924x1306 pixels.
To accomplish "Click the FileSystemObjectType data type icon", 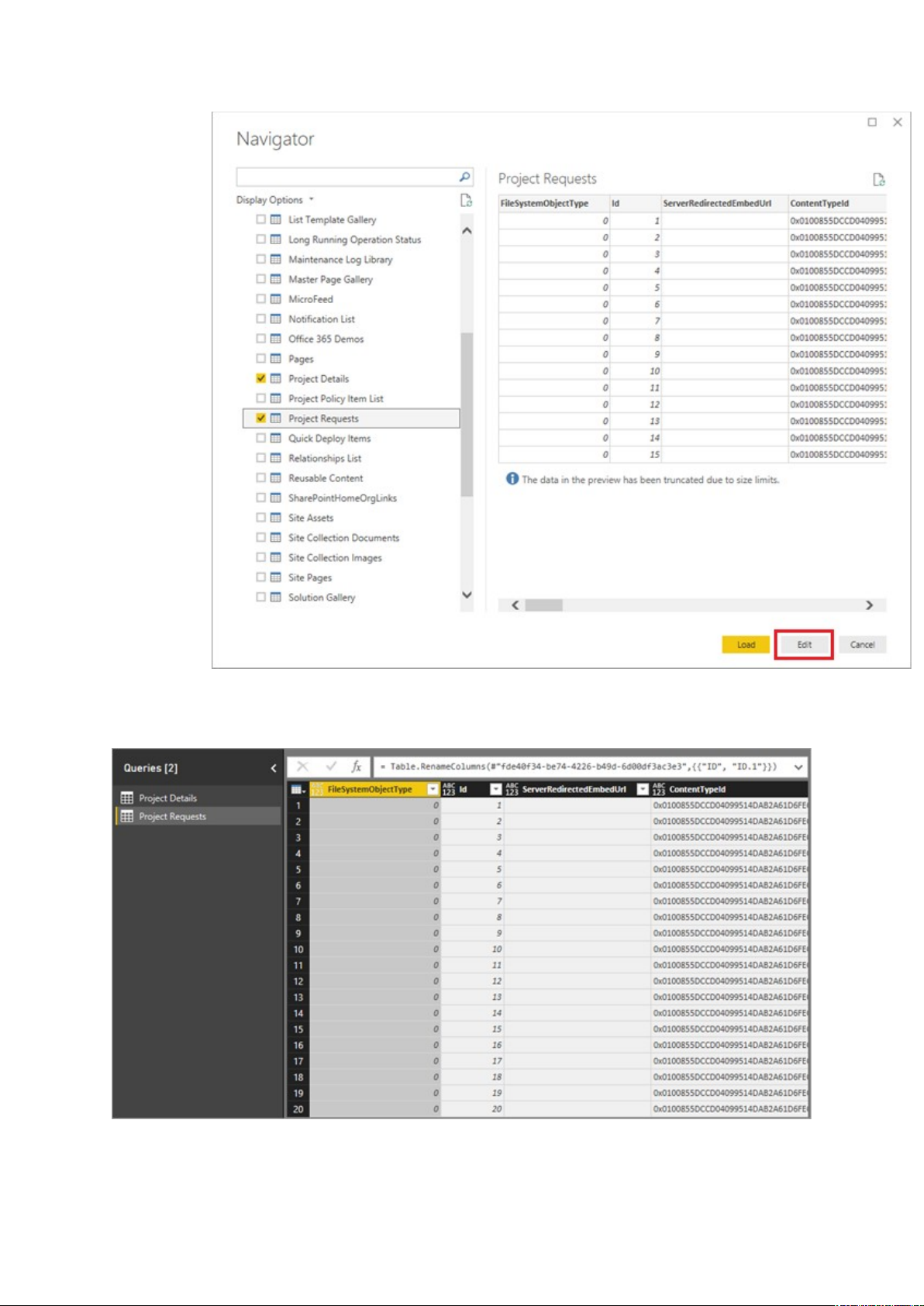I will click(x=317, y=790).
